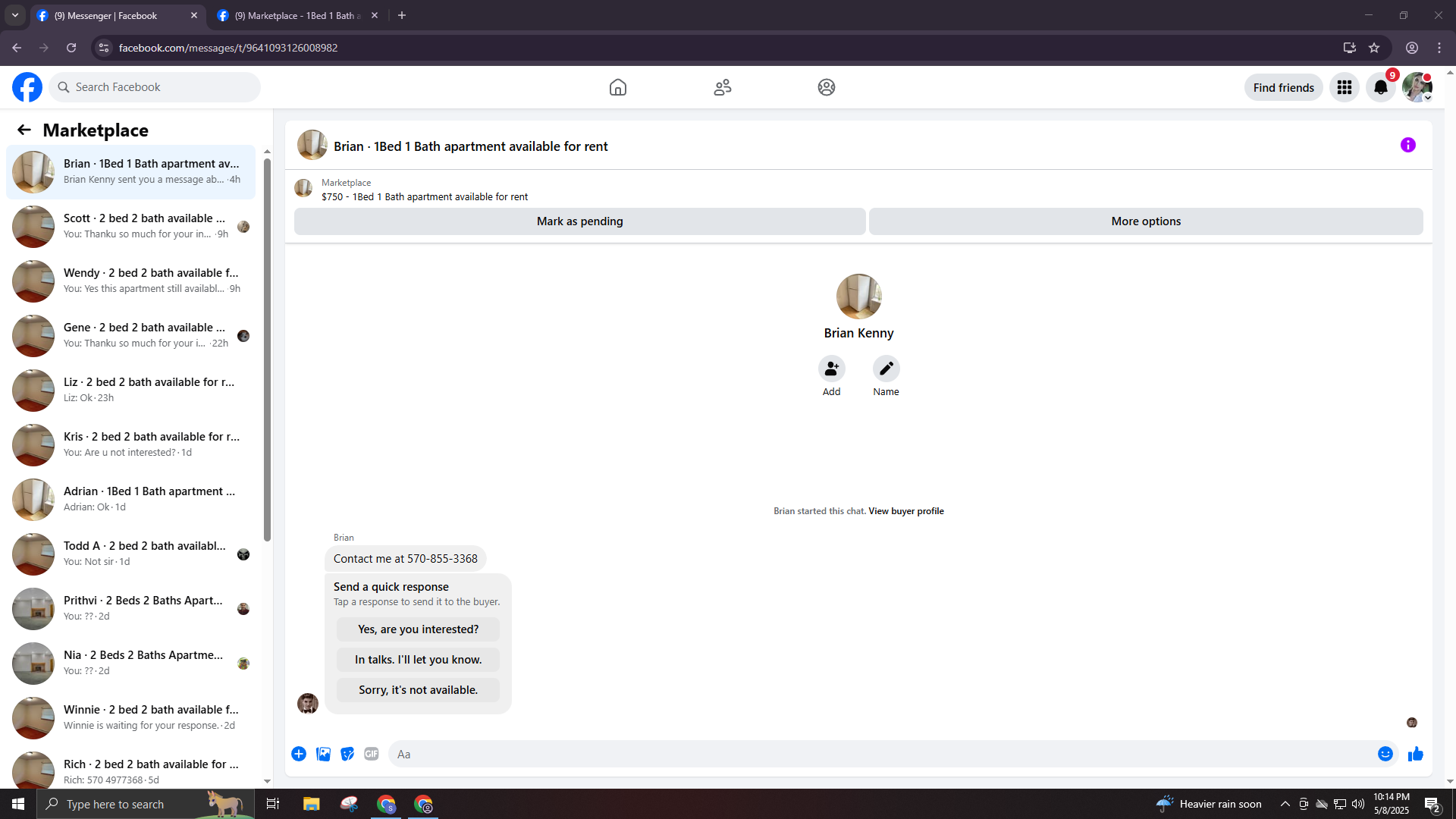Viewport: 1456px width, 819px height.
Task: Open the account profile picture menu
Action: [x=1417, y=87]
